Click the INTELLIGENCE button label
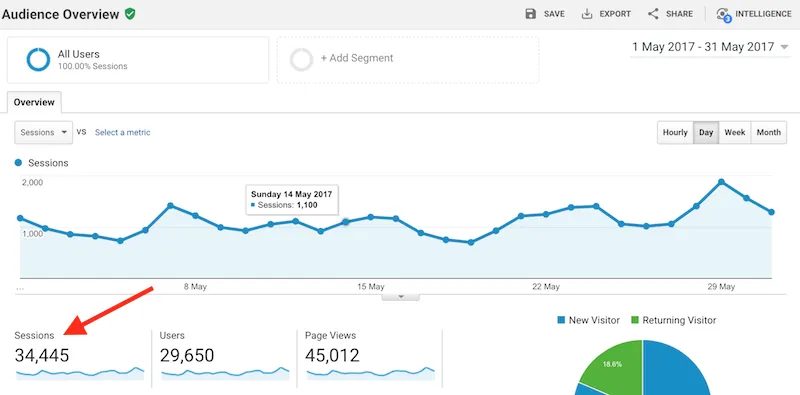This screenshot has width=800, height=395. click(763, 14)
